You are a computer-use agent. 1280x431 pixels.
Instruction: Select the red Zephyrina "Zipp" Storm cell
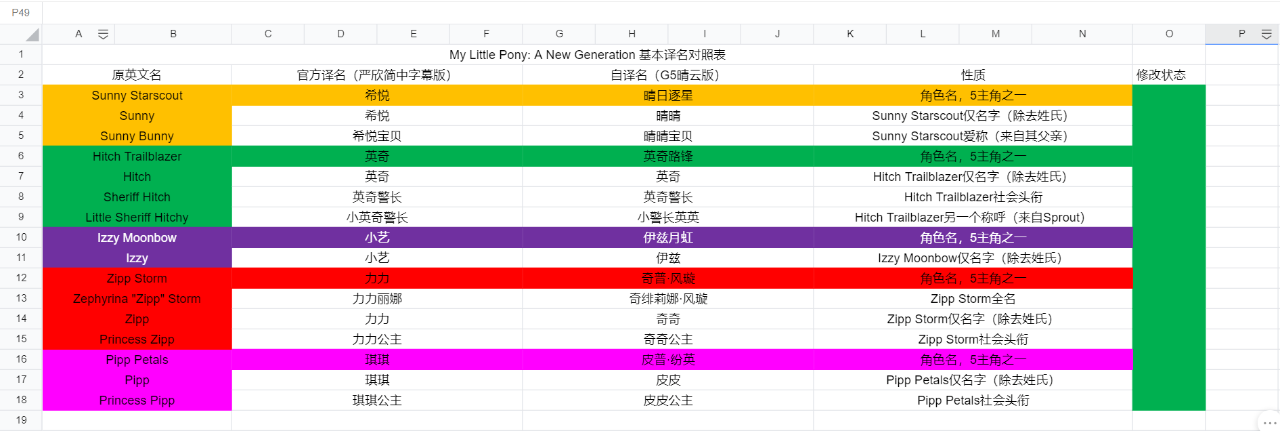(137, 298)
